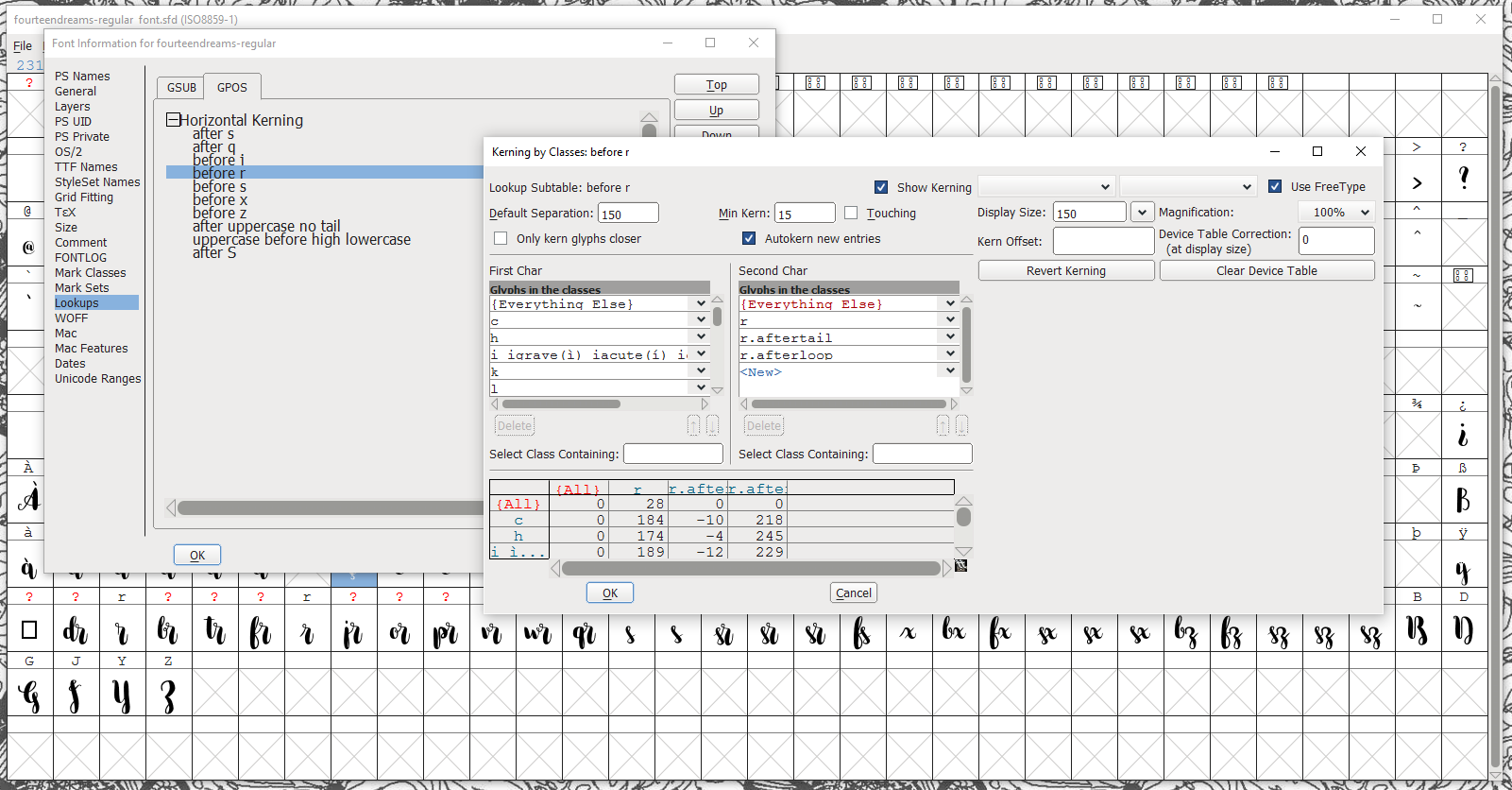Click OK in the Font Information window

197,555
